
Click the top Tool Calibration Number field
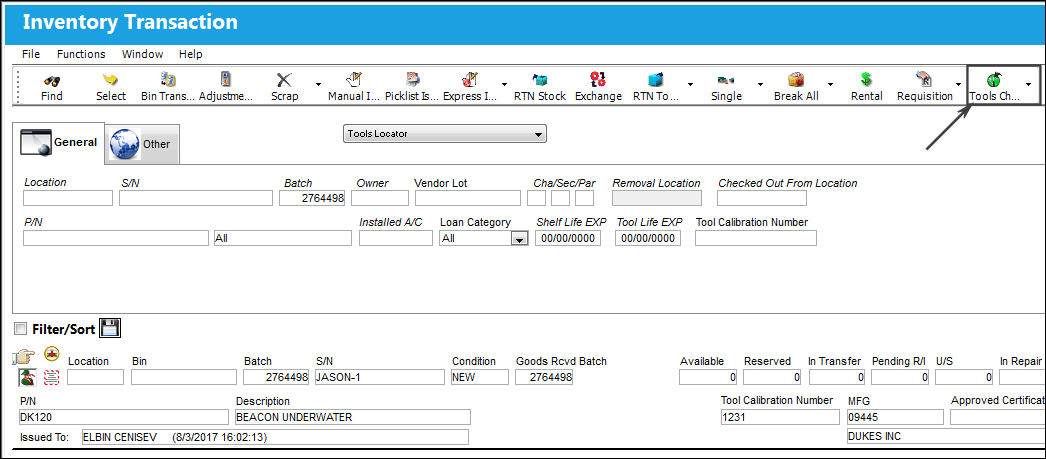pyautogui.click(x=756, y=238)
